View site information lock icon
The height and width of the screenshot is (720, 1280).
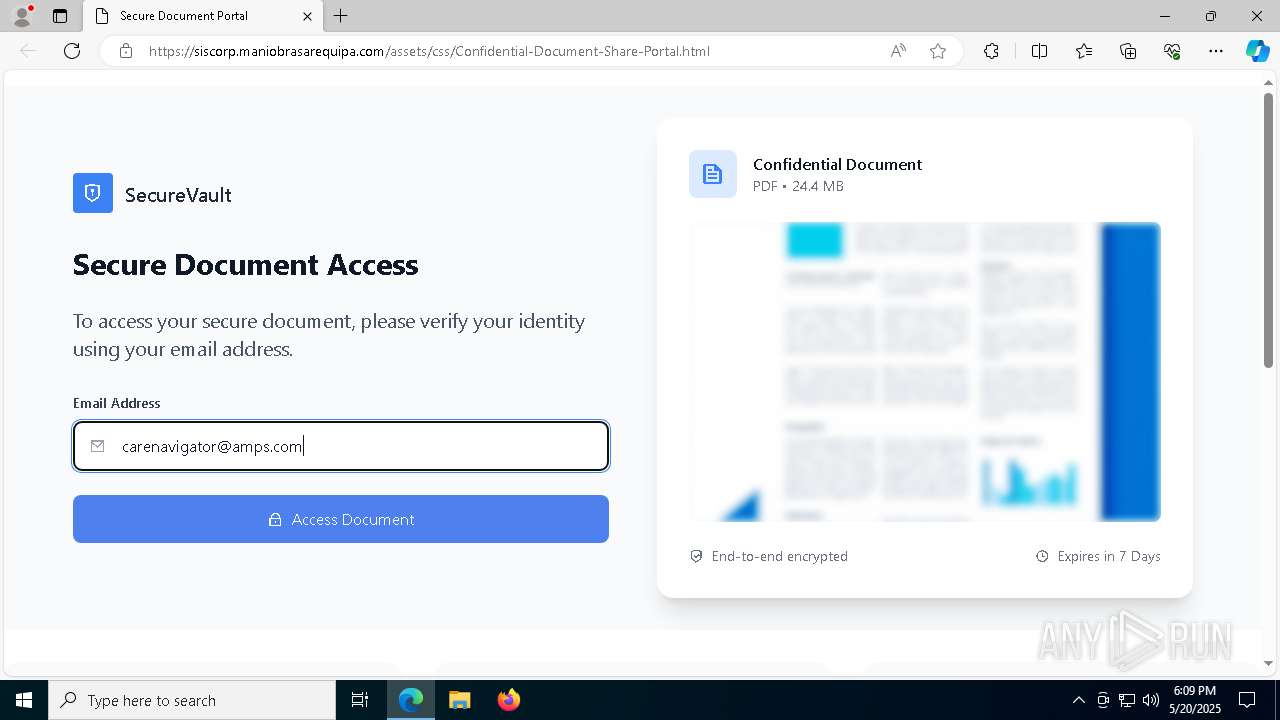pos(126,51)
